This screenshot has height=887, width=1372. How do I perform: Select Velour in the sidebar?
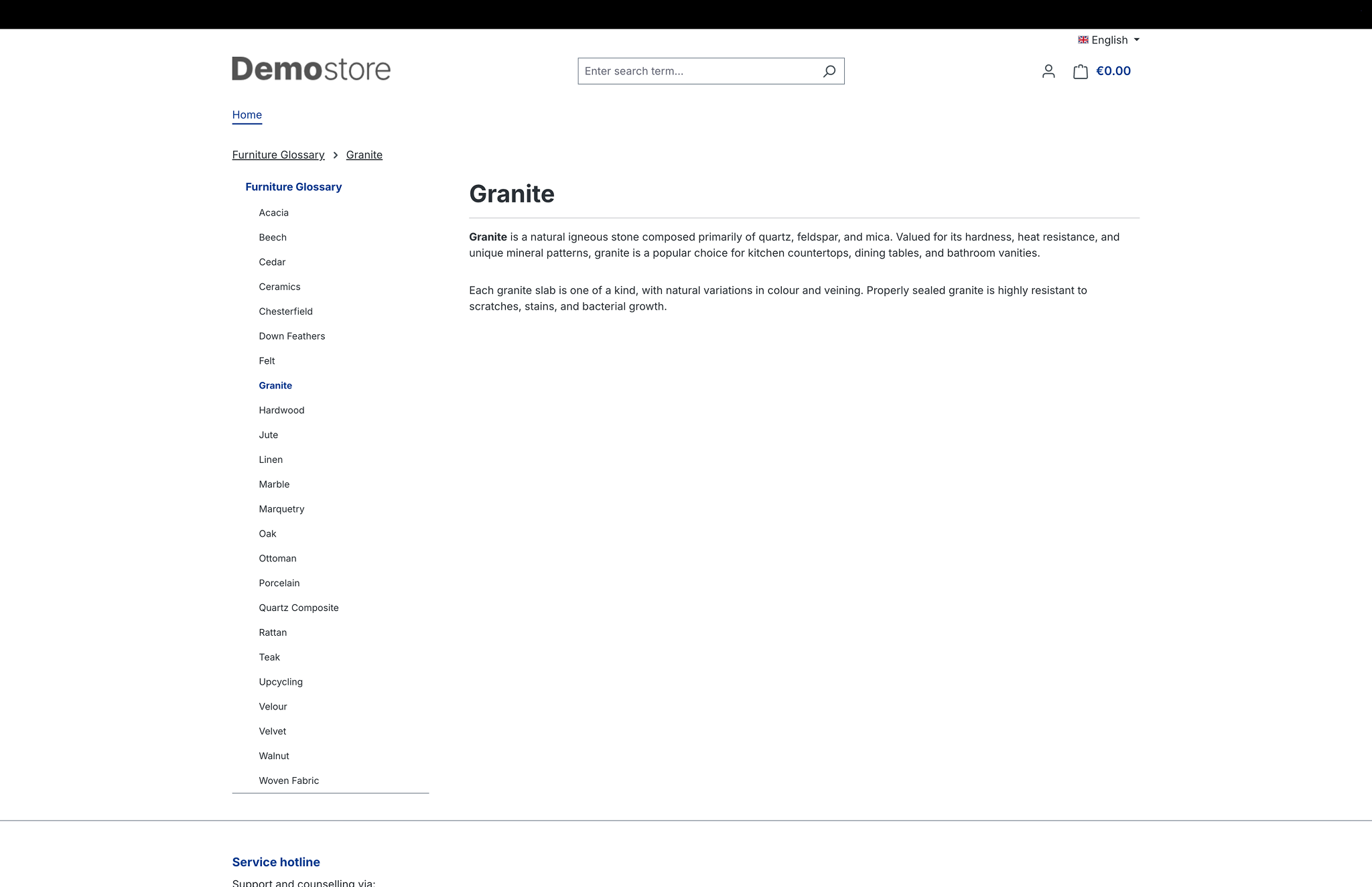tap(273, 707)
